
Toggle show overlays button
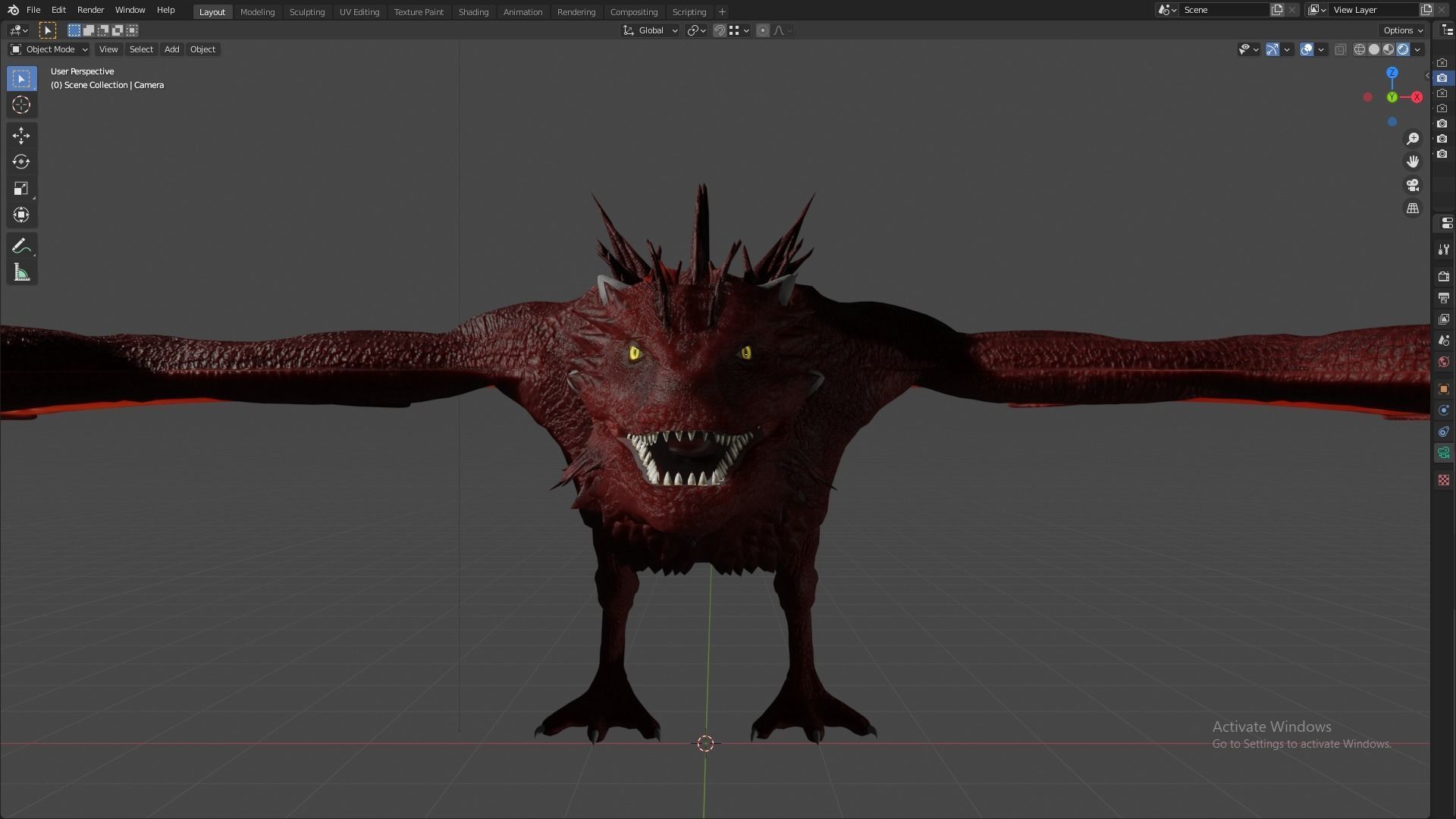click(1307, 49)
